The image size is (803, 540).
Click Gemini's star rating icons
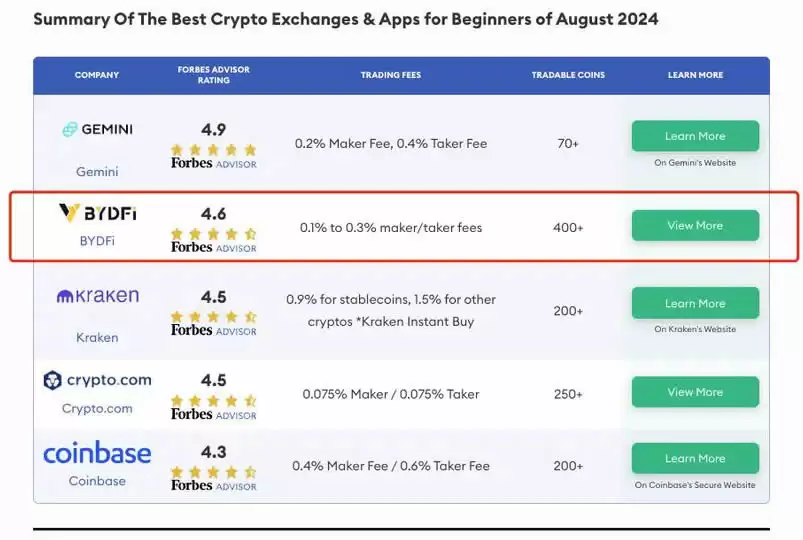click(213, 149)
